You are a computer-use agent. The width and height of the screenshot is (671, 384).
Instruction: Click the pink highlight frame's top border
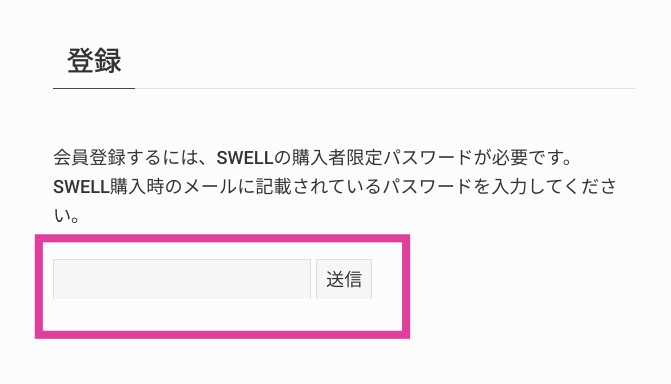click(x=223, y=238)
